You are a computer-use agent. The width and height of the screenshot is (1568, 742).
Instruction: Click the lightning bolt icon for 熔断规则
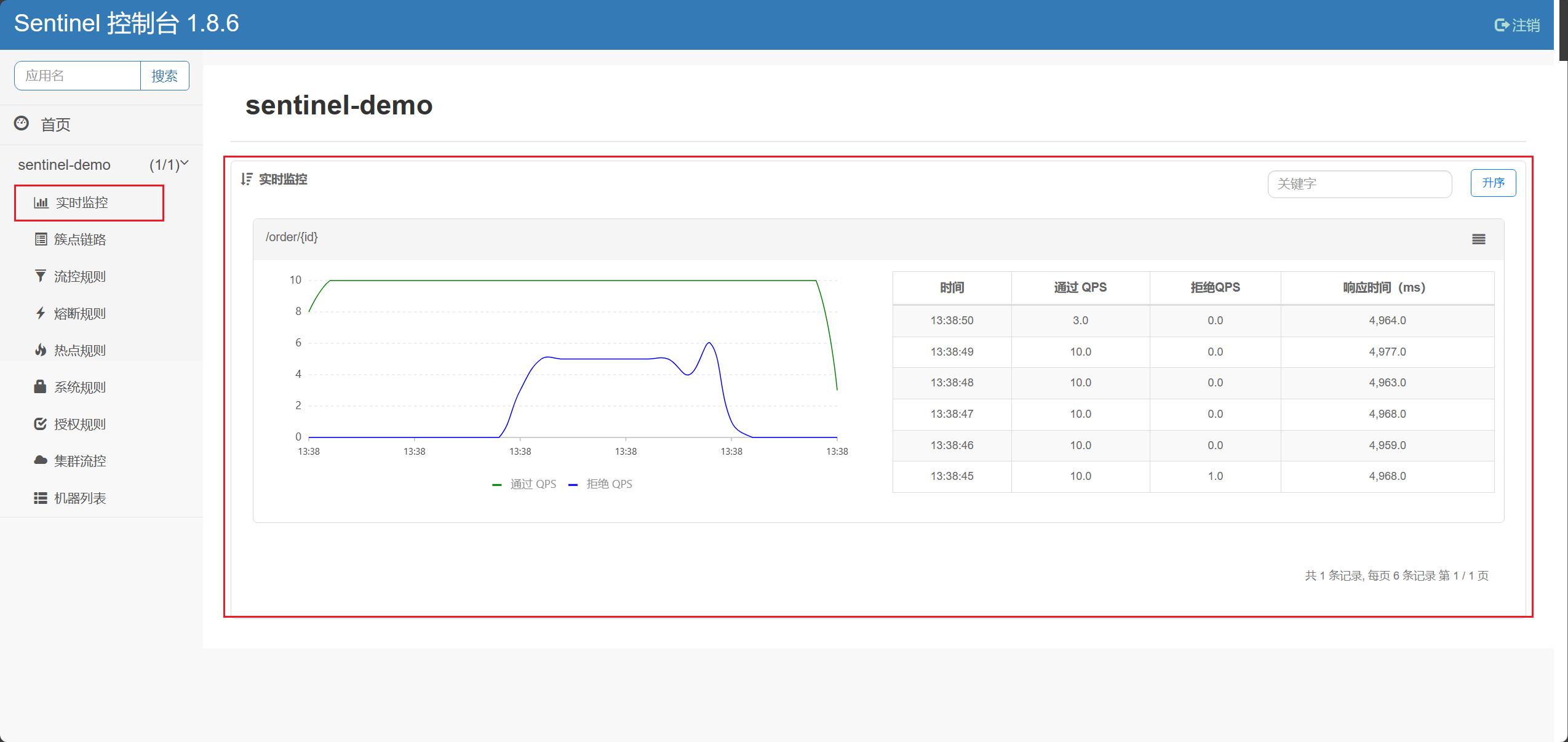tap(41, 313)
